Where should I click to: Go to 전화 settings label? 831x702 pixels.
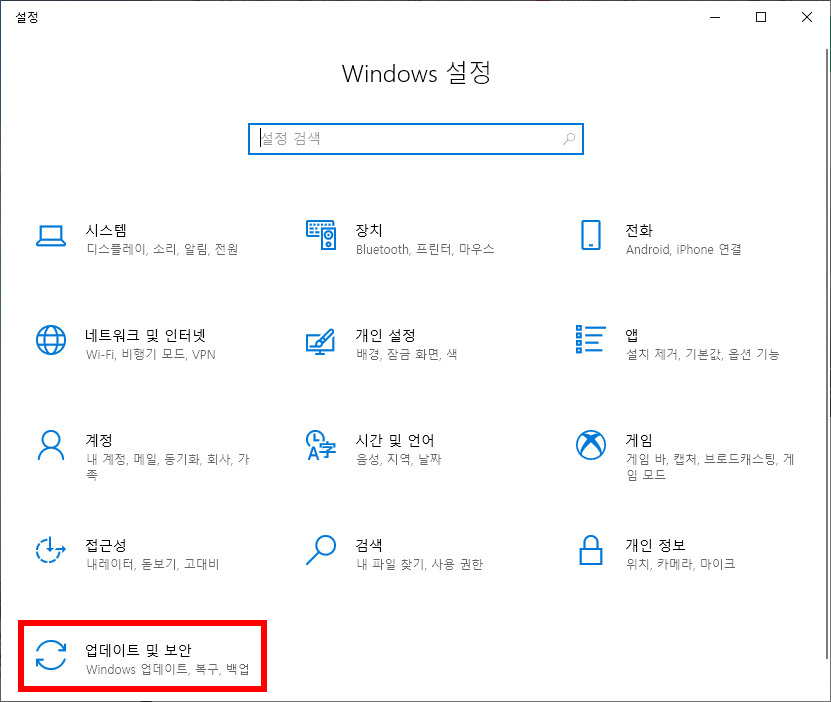point(639,230)
